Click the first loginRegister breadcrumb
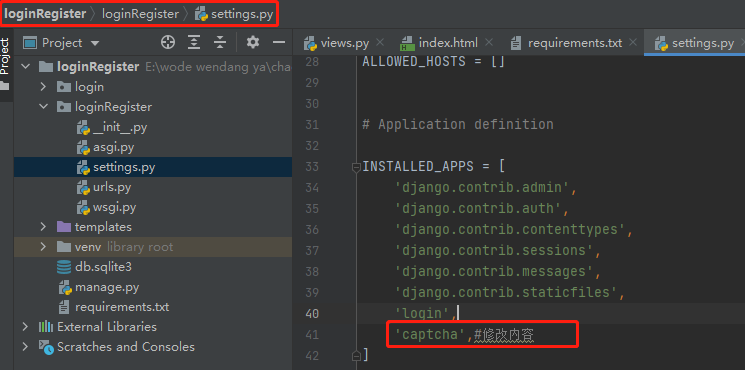The image size is (745, 370). [x=45, y=14]
